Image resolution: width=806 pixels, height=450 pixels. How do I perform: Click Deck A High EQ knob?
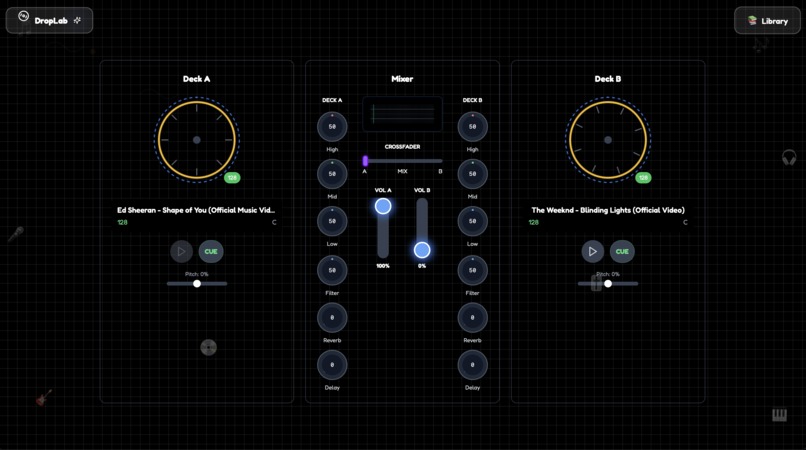tap(332, 127)
